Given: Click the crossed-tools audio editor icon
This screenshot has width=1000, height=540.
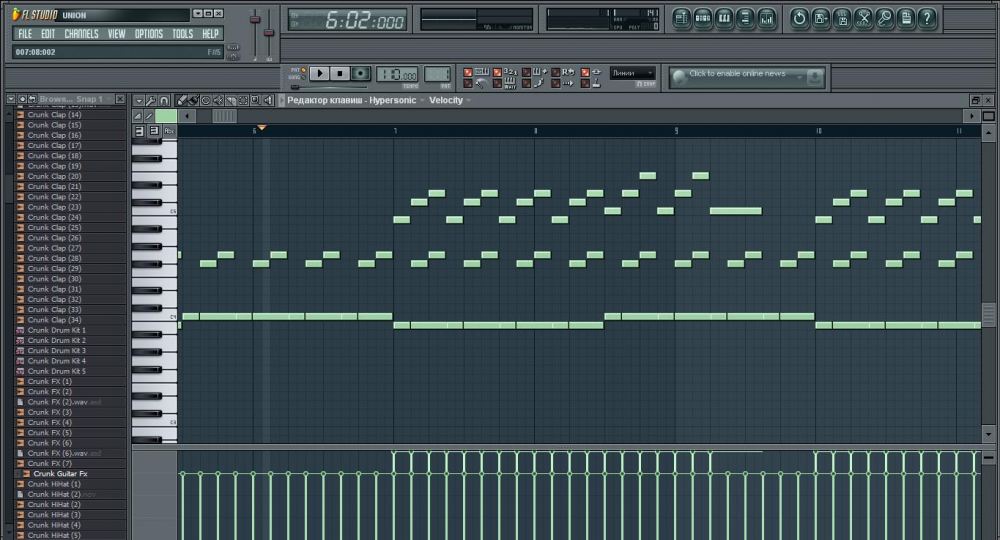Looking at the screenshot, I should (x=864, y=18).
